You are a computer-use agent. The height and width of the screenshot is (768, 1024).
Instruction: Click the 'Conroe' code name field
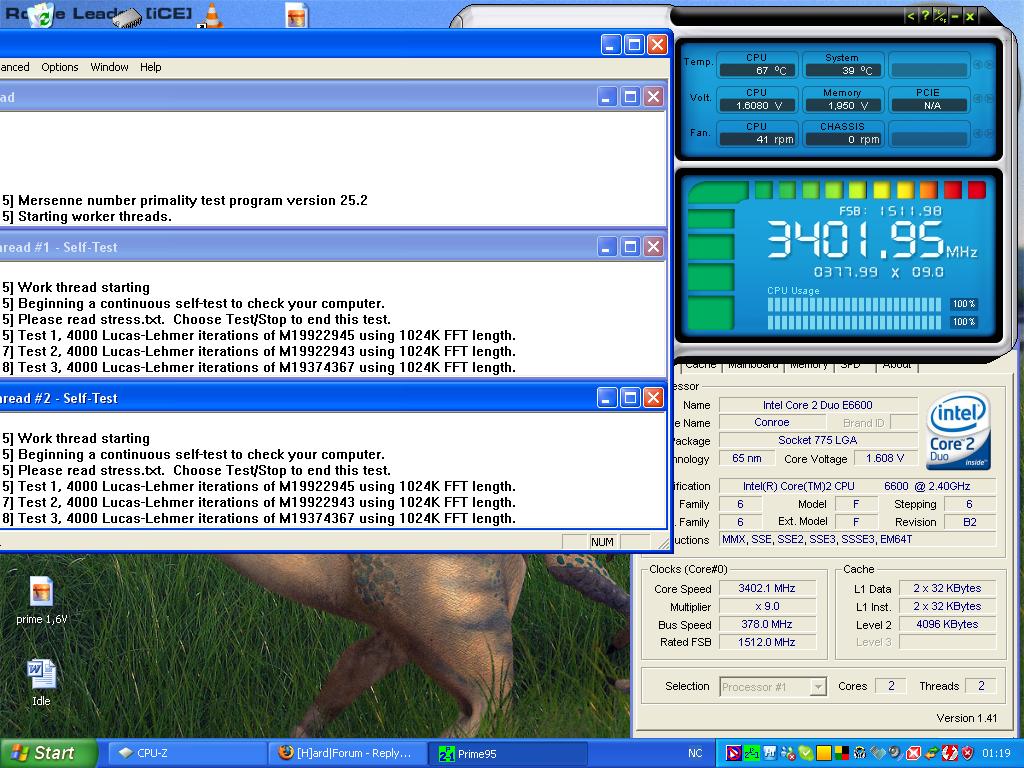coord(771,423)
